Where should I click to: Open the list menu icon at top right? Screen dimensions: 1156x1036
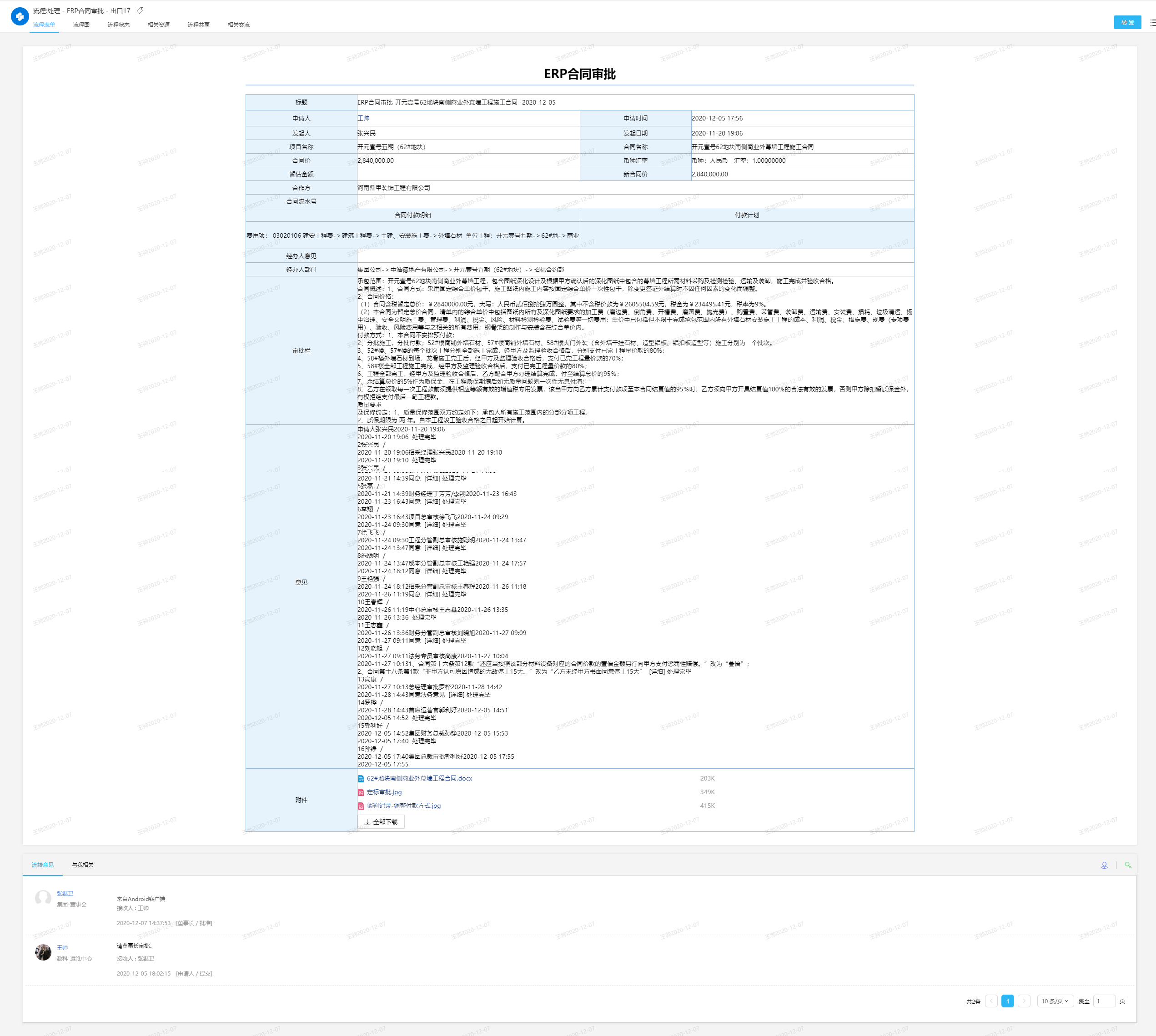coord(1152,23)
